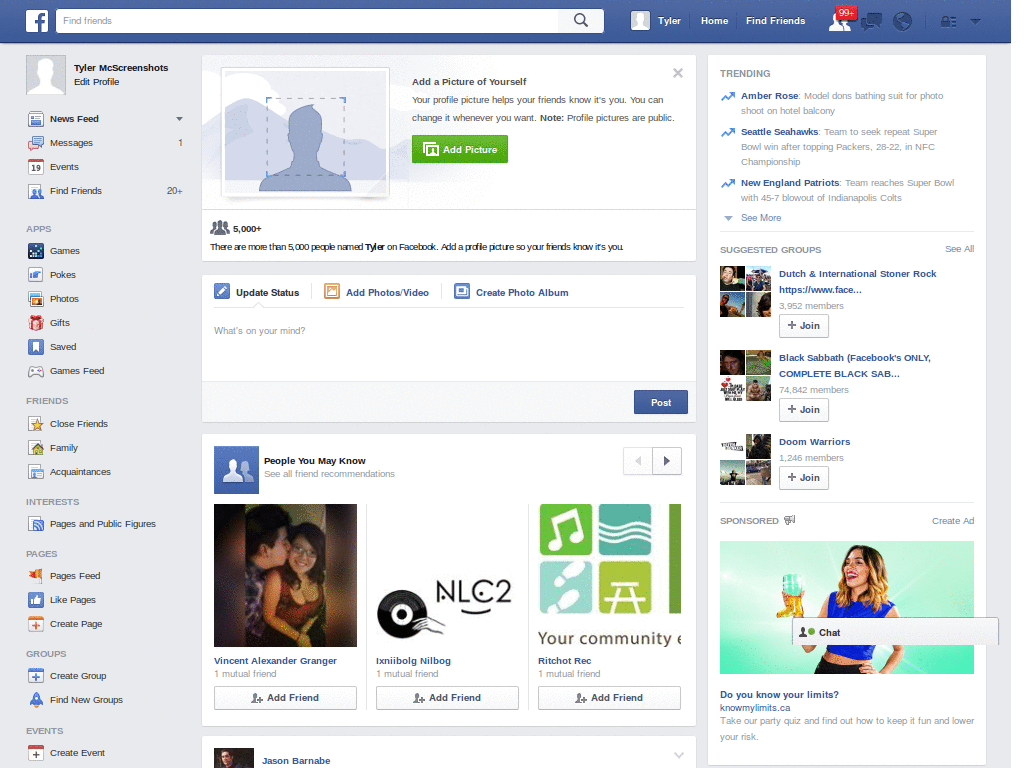Viewport: 1024px width, 768px height.
Task: Go to Home in top bar
Action: coord(714,21)
